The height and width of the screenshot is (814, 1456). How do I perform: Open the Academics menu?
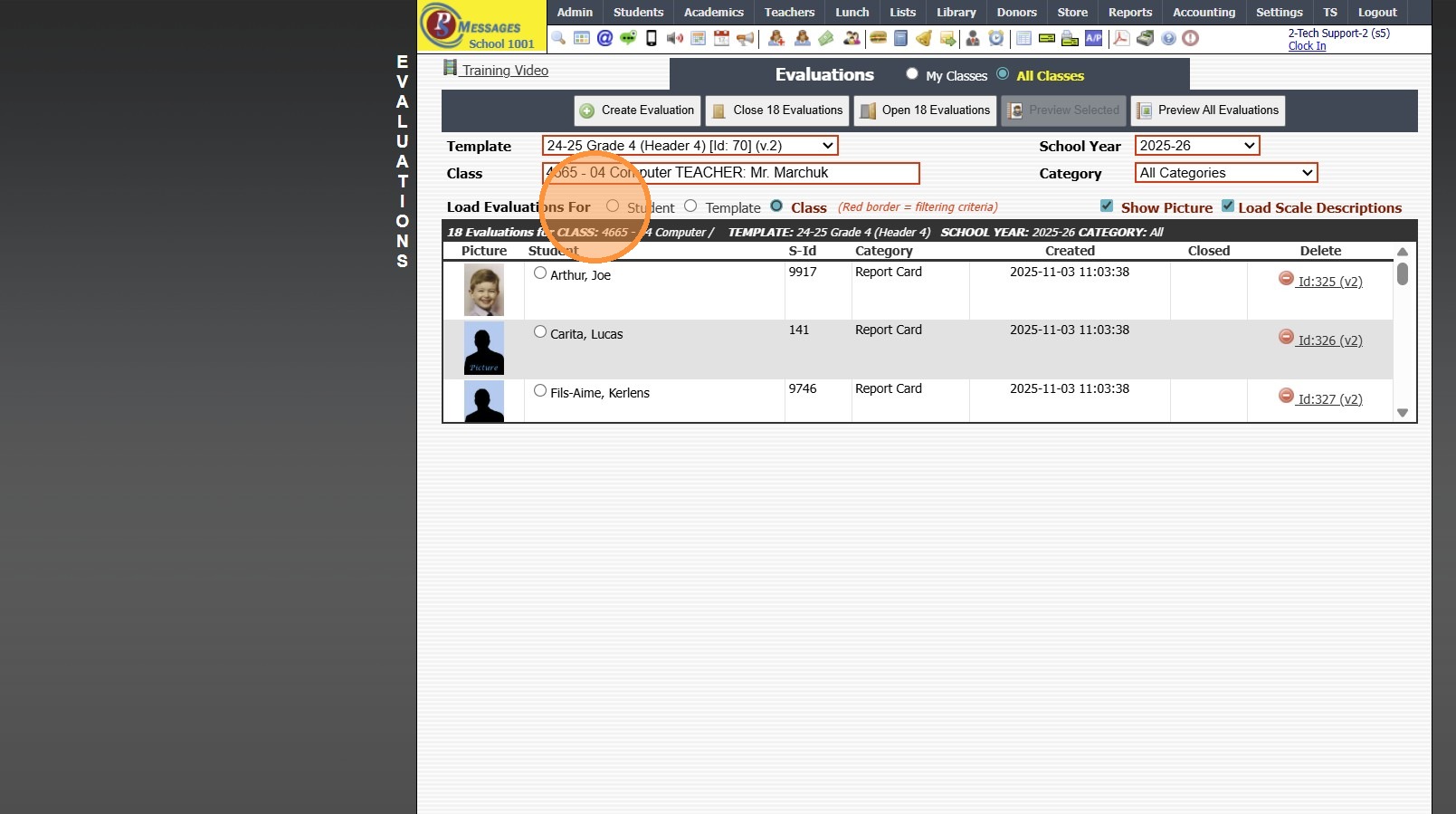point(713,13)
